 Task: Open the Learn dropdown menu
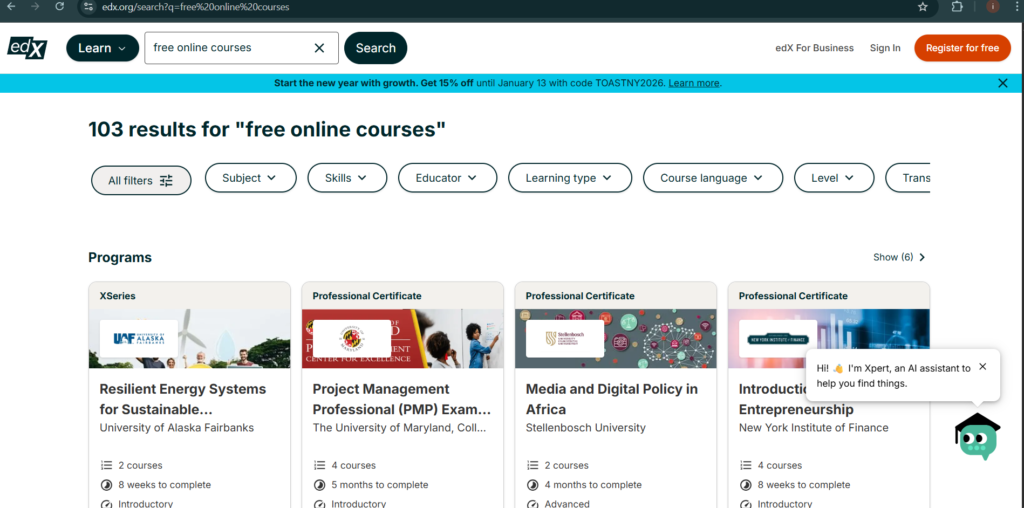click(103, 48)
